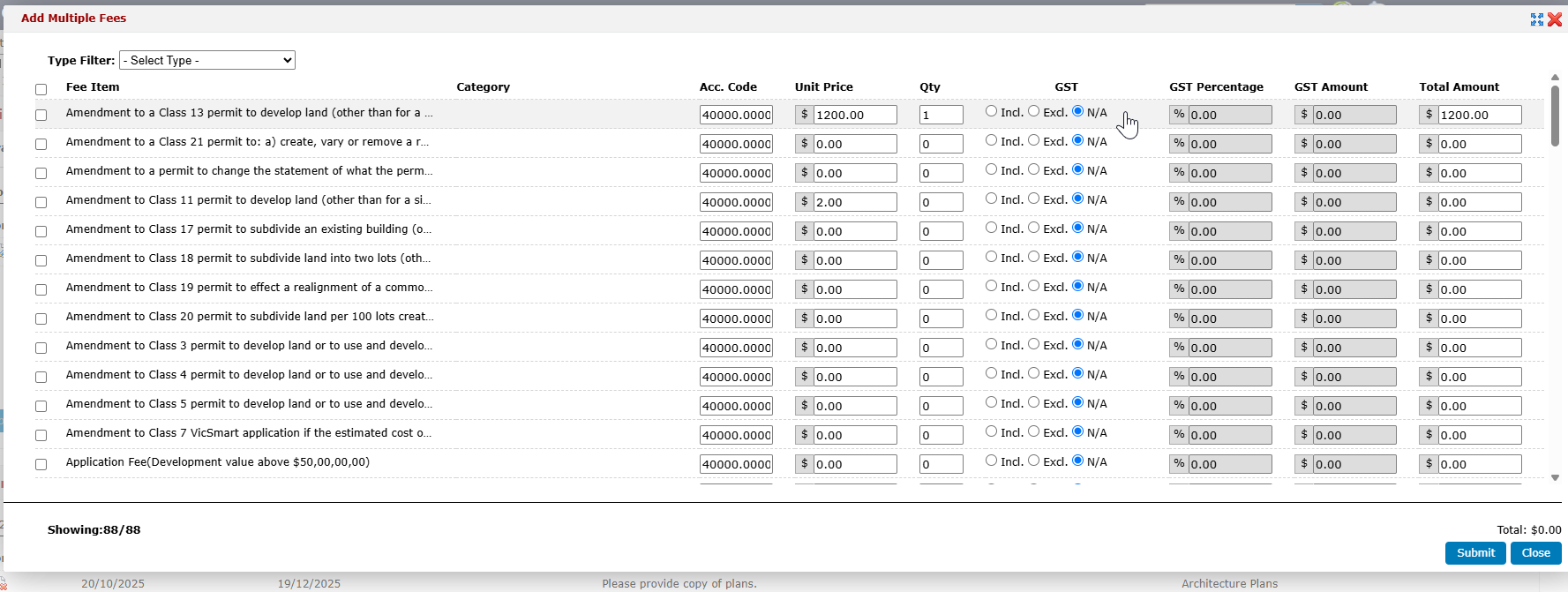
Task: Click the Close button at bottom right
Action: (x=1535, y=553)
